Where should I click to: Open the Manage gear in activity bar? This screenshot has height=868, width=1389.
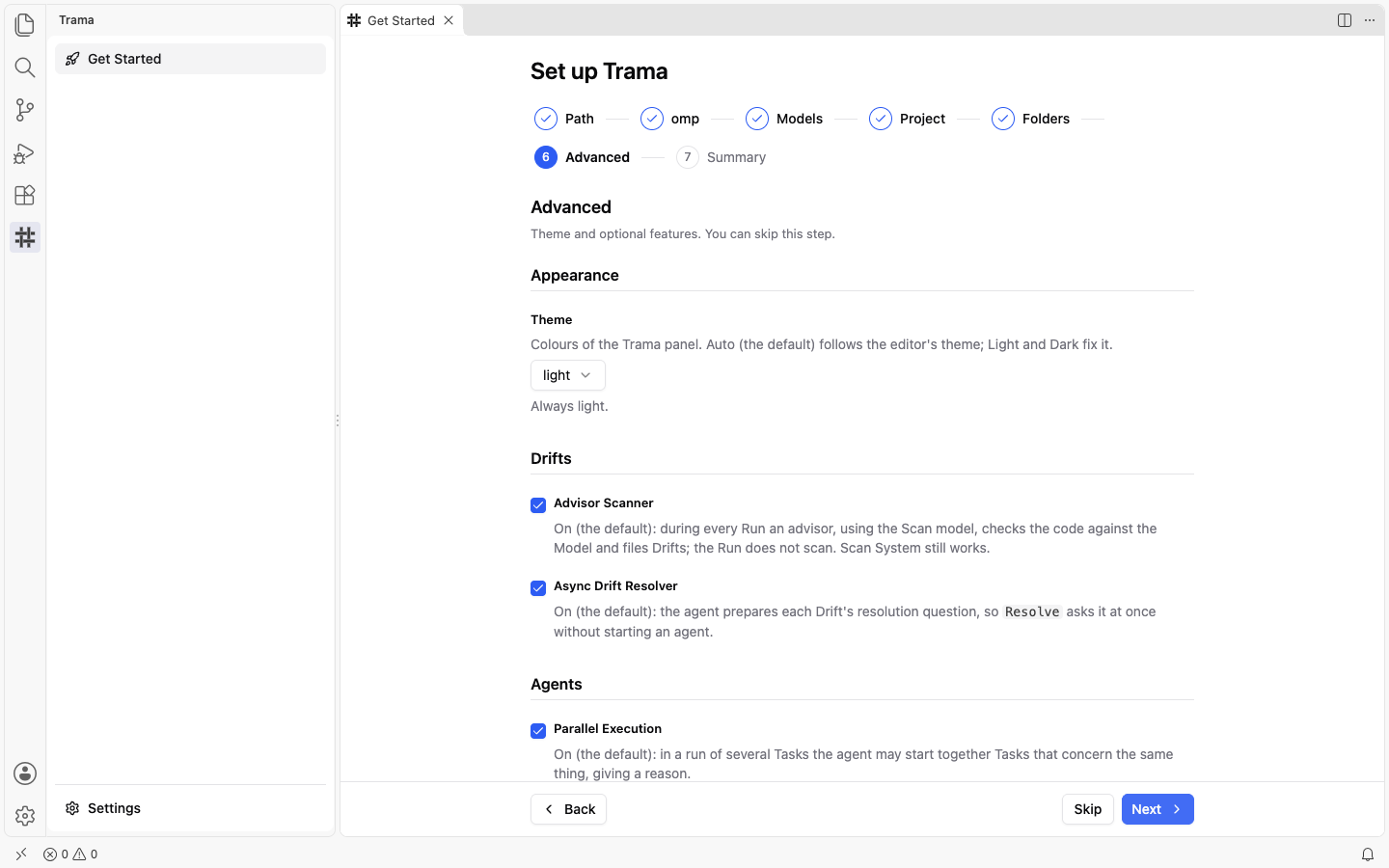pos(25,816)
